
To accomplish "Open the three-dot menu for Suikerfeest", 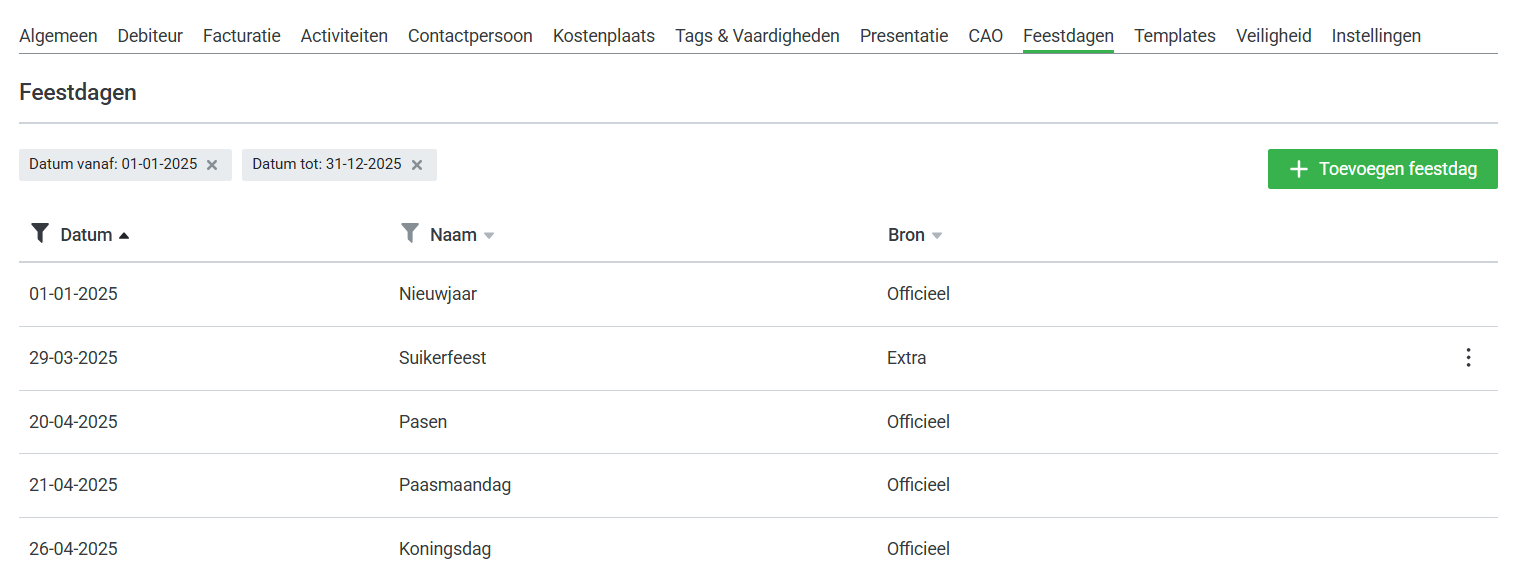I will (x=1468, y=358).
